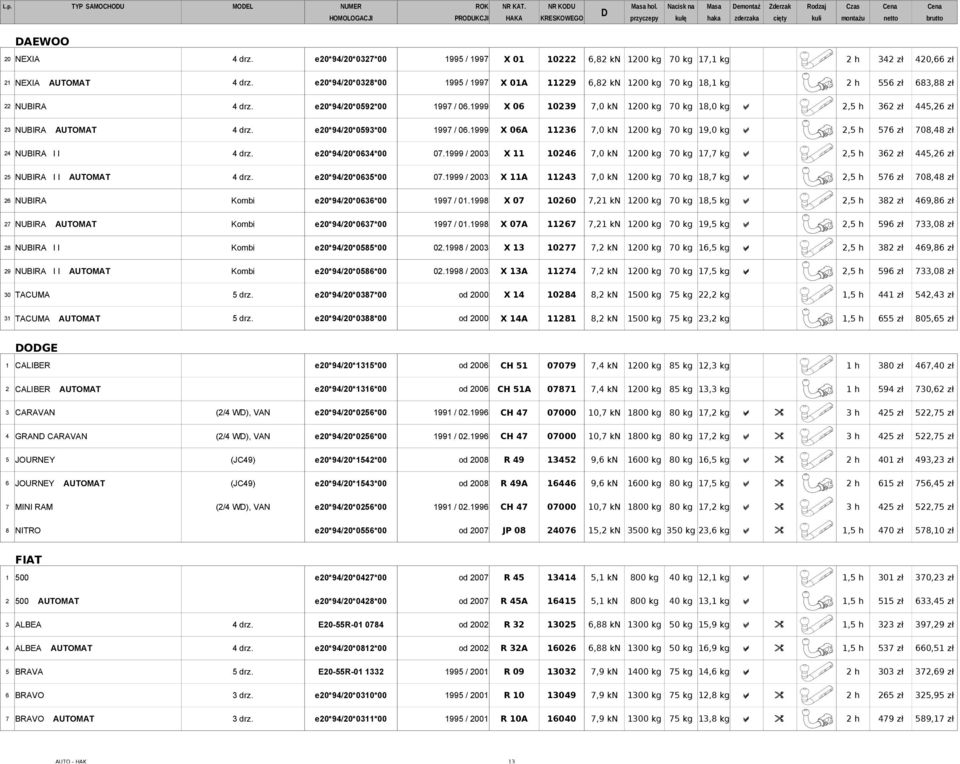The width and height of the screenshot is (960, 764).
Task: Click the GRAND CARAVAN car name
Action: click(51, 436)
